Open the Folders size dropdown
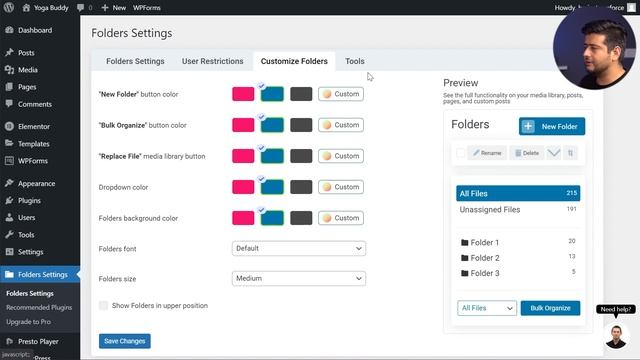Screen dimensions: 640x360 pyautogui.click(x=299, y=278)
